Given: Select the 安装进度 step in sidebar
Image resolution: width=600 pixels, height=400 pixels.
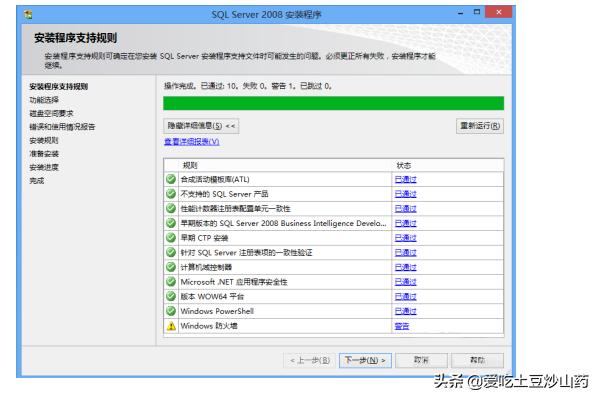Looking at the screenshot, I should coord(44,167).
